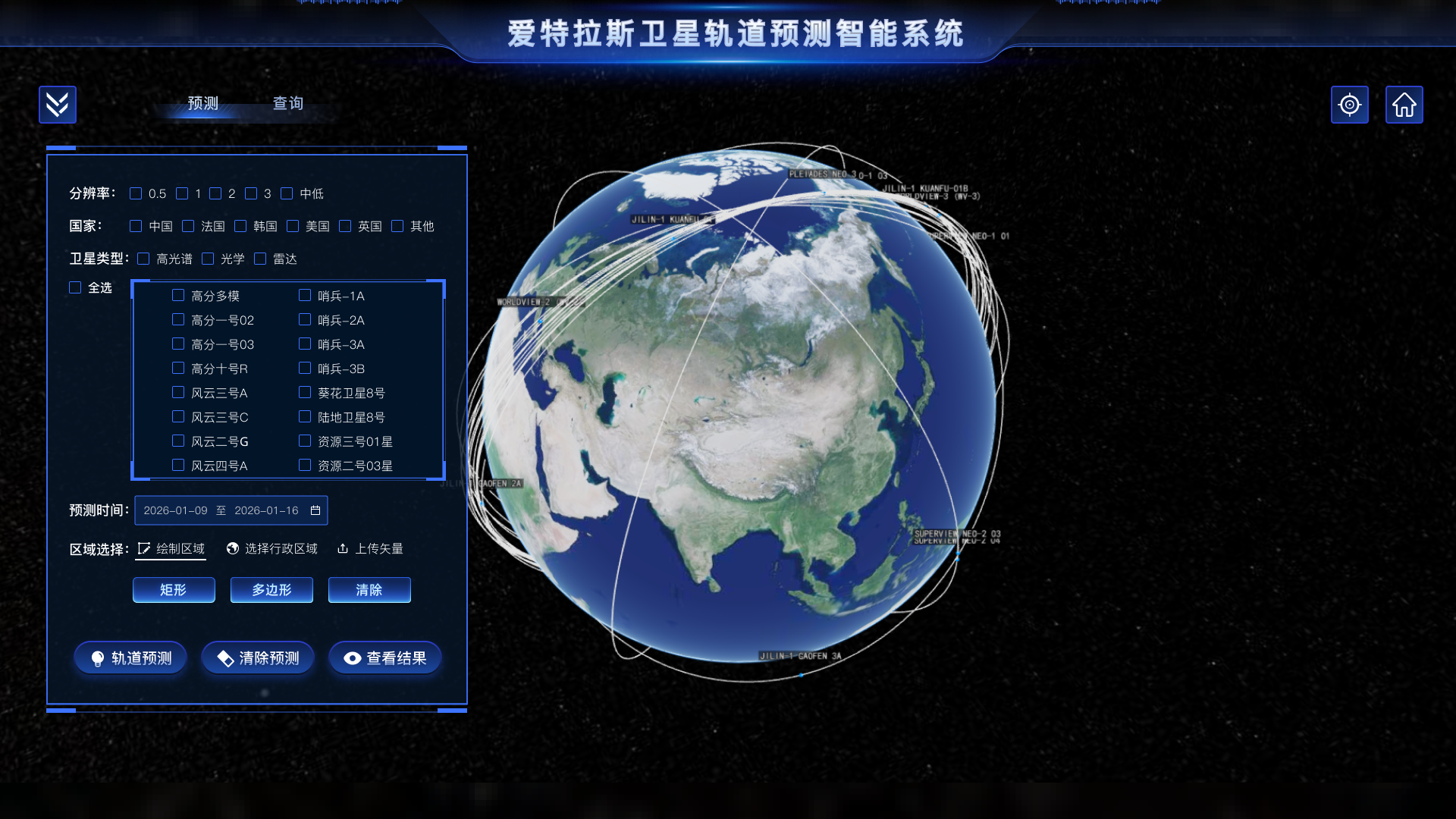
Task: Enable the 哨兵-1A satellite checkbox
Action: point(305,295)
